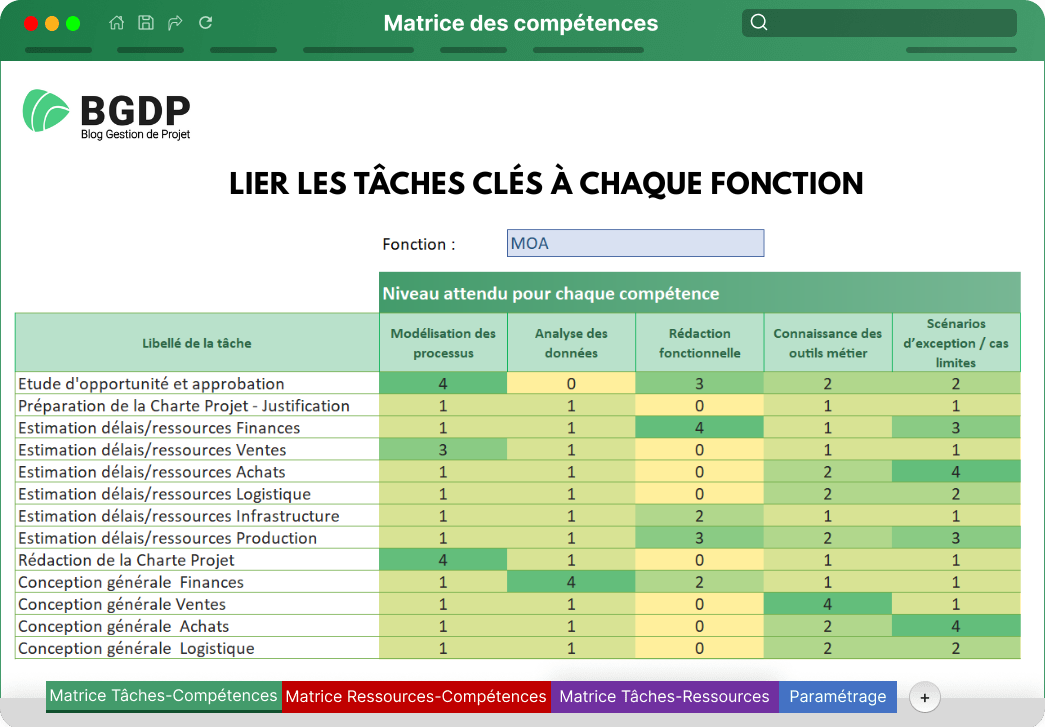The height and width of the screenshot is (727, 1045).
Task: Open the Fonction field containing MOA
Action: [635, 243]
